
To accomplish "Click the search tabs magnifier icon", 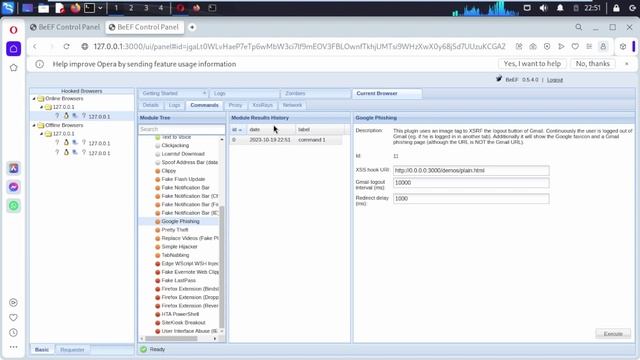I will (x=579, y=27).
